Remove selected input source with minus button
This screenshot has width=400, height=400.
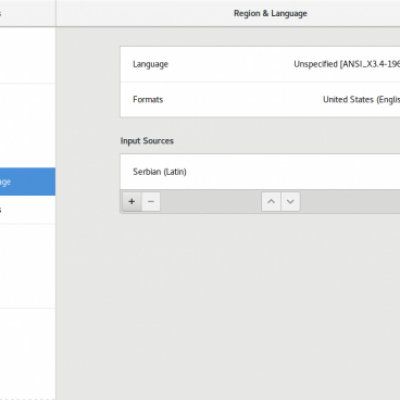[151, 201]
